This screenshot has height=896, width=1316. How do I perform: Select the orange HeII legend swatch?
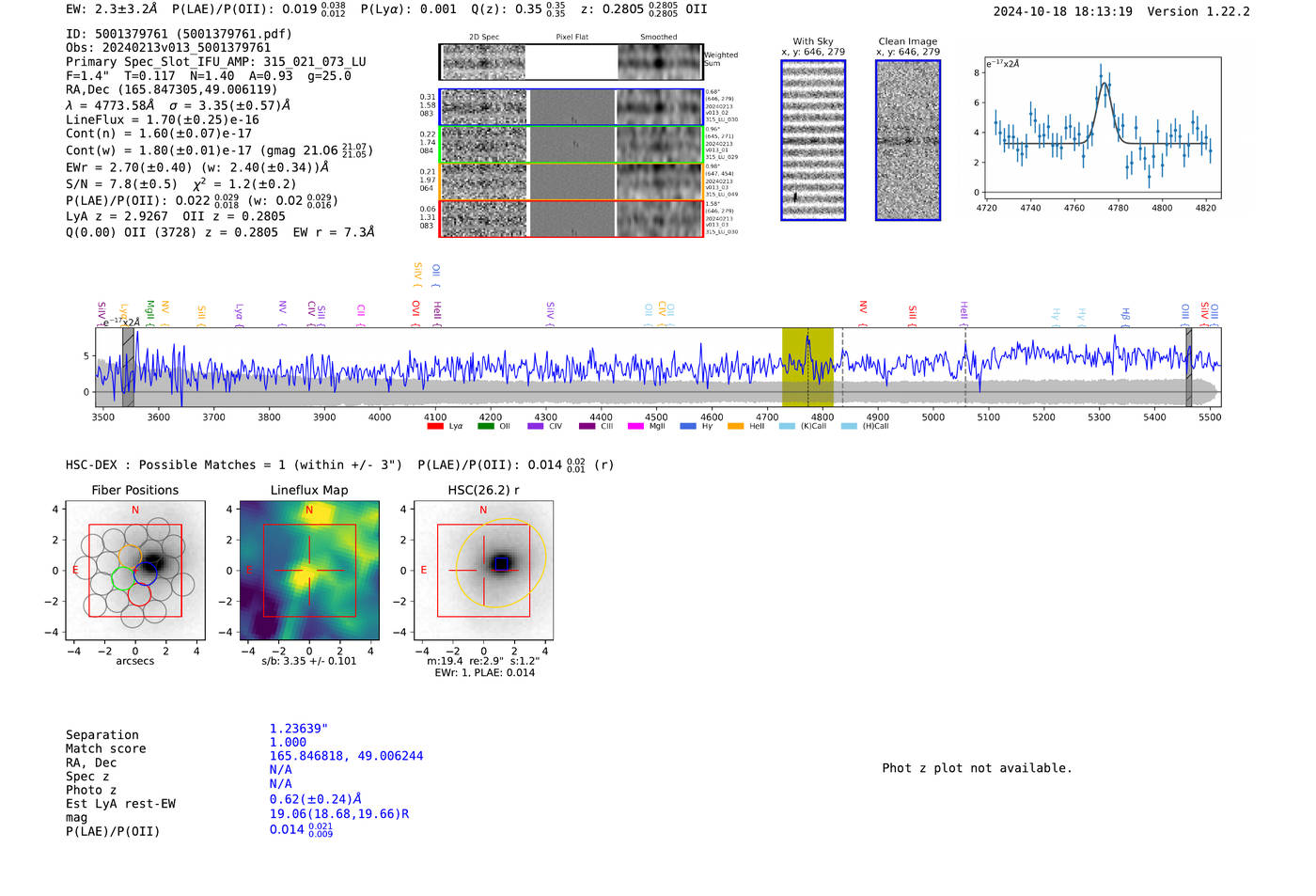735,426
